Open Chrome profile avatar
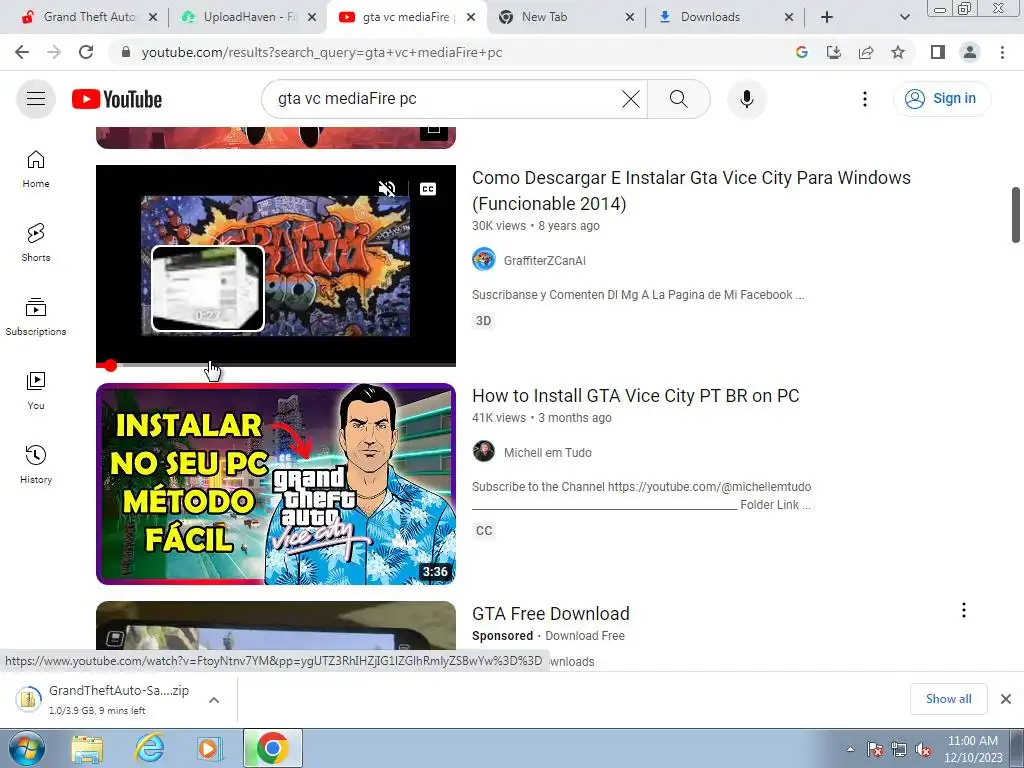Screen dimensions: 1024x768 click(970, 52)
